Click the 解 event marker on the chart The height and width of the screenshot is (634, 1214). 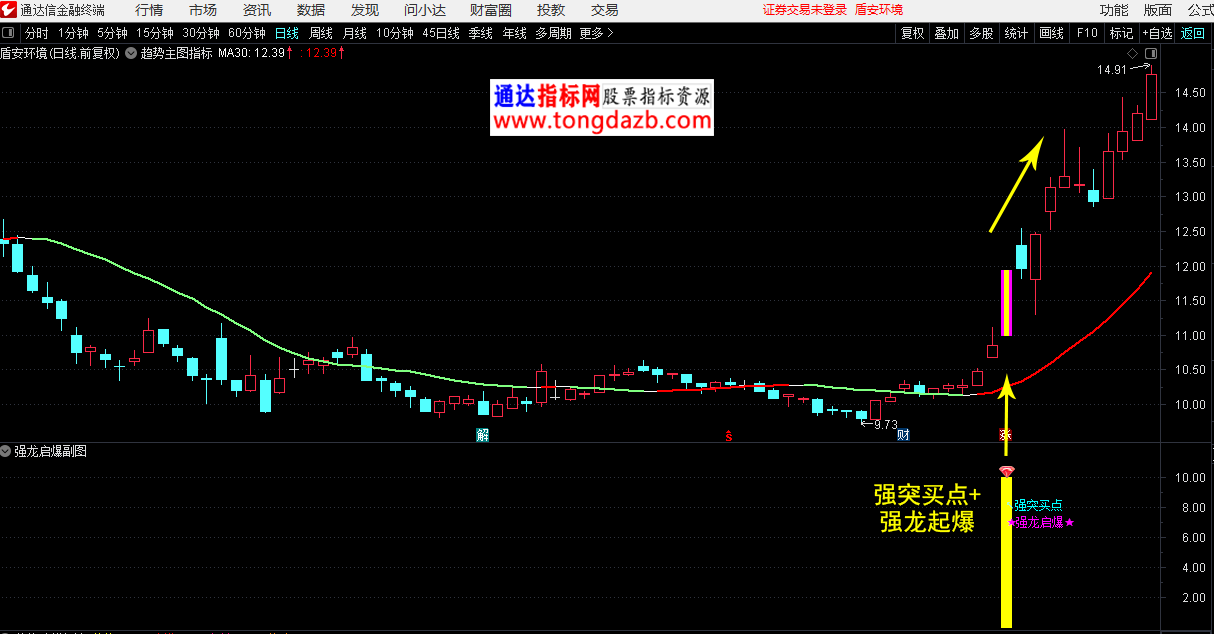coord(483,435)
